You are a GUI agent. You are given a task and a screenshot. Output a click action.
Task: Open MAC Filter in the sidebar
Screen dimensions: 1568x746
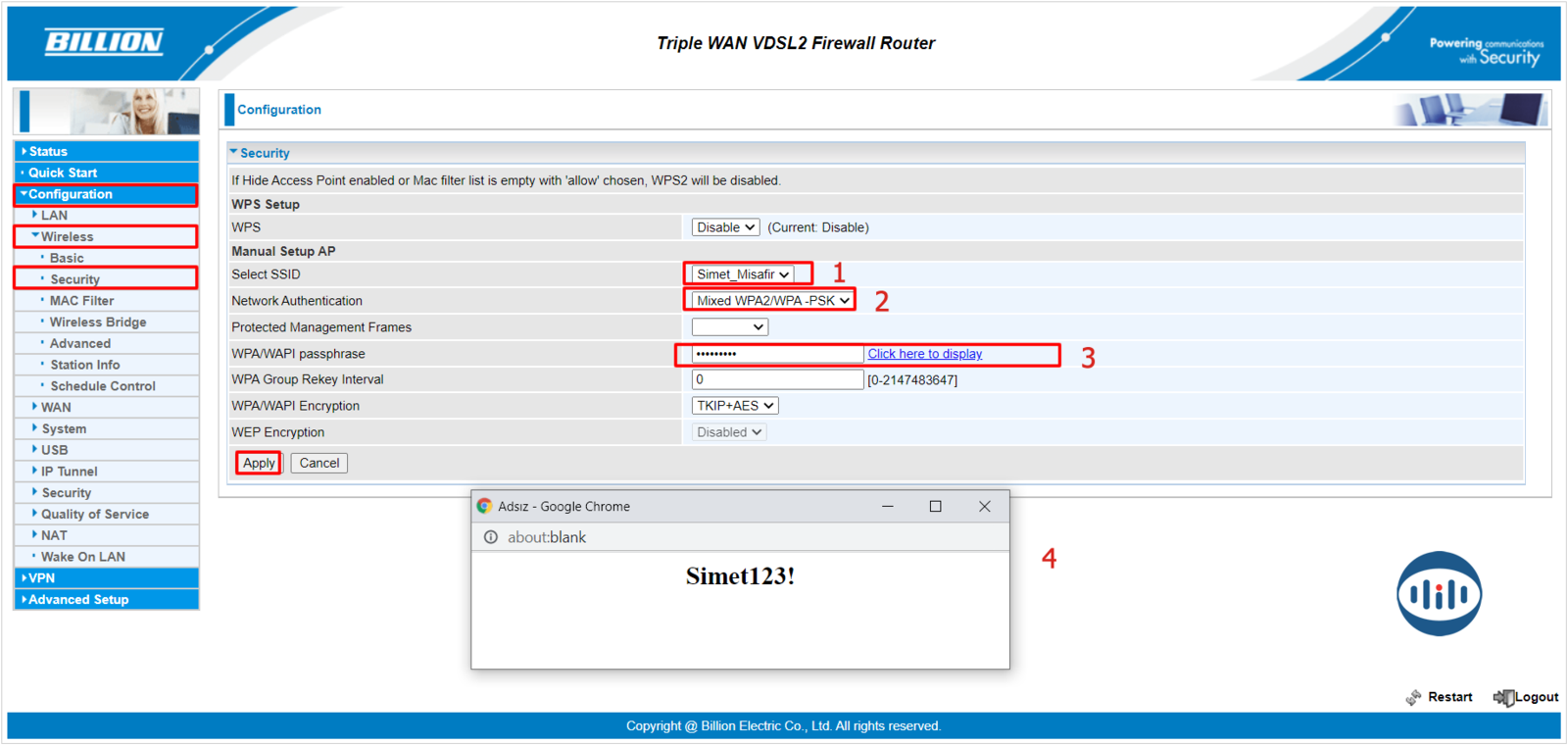tap(81, 301)
